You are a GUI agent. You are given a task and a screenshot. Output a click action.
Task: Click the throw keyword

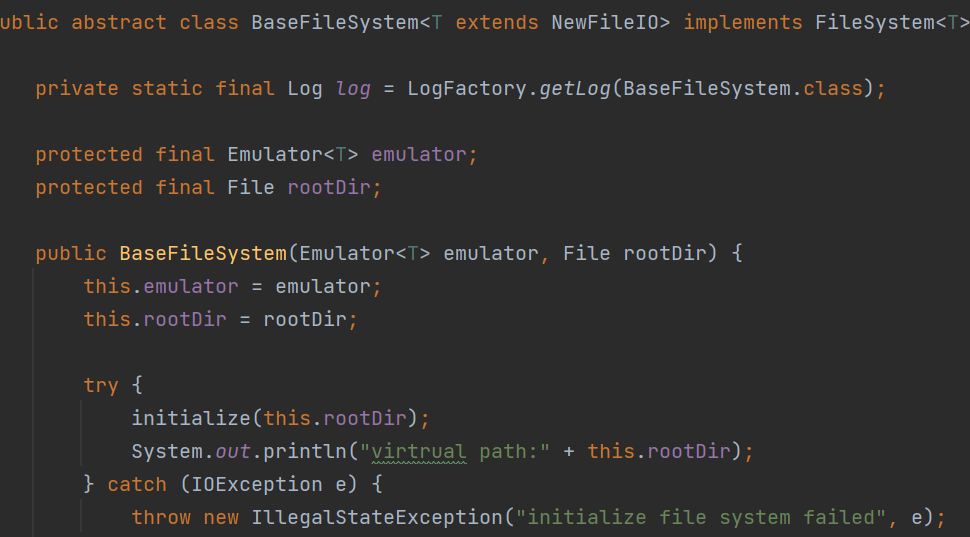tap(161, 517)
